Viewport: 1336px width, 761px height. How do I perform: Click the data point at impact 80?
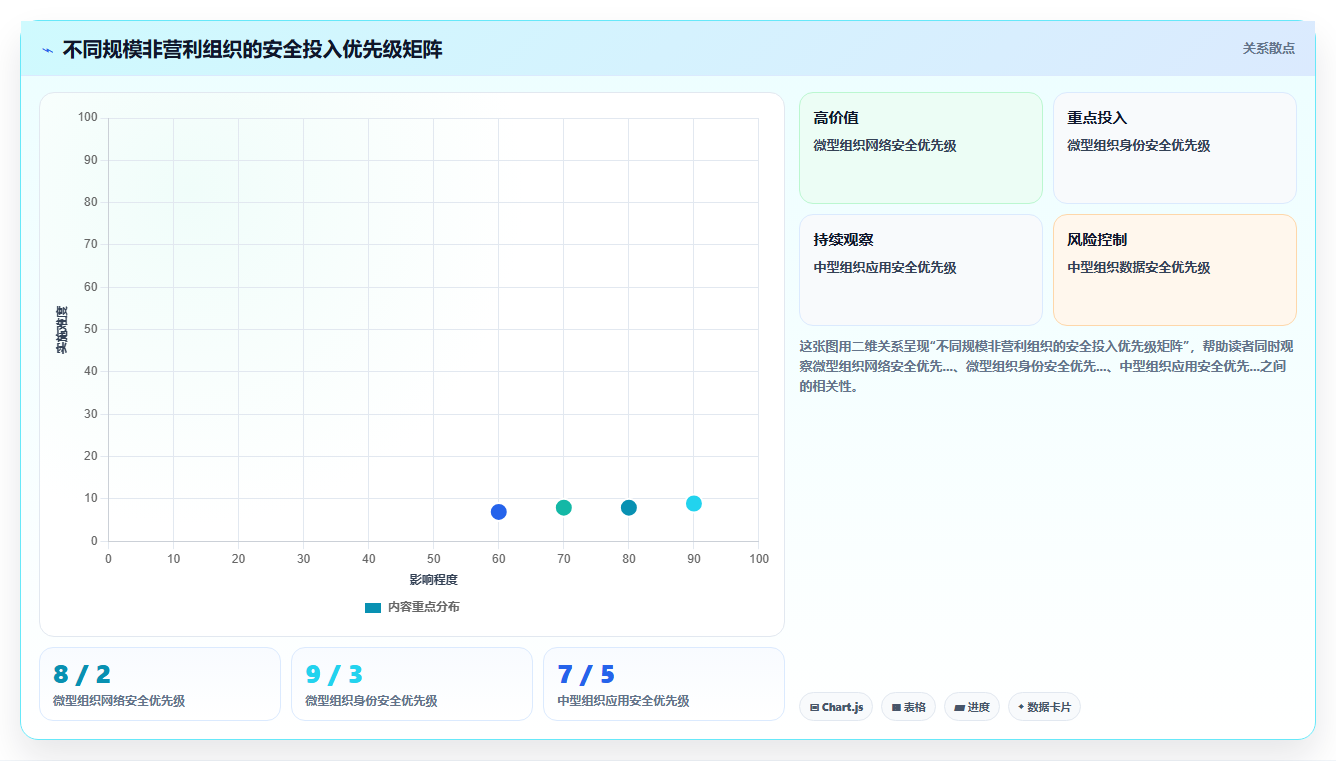629,508
